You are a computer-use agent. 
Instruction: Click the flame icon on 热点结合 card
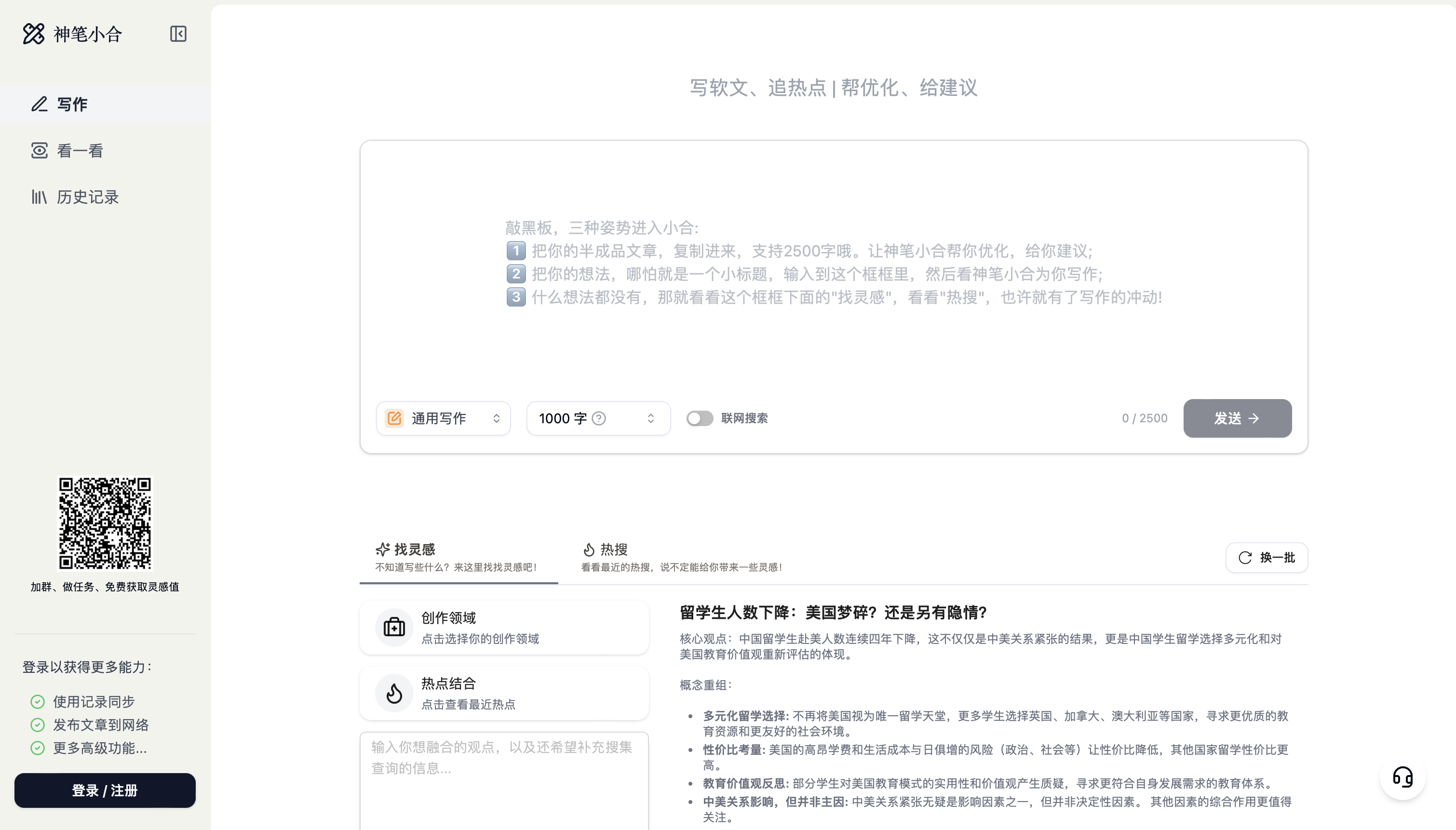[x=394, y=693]
